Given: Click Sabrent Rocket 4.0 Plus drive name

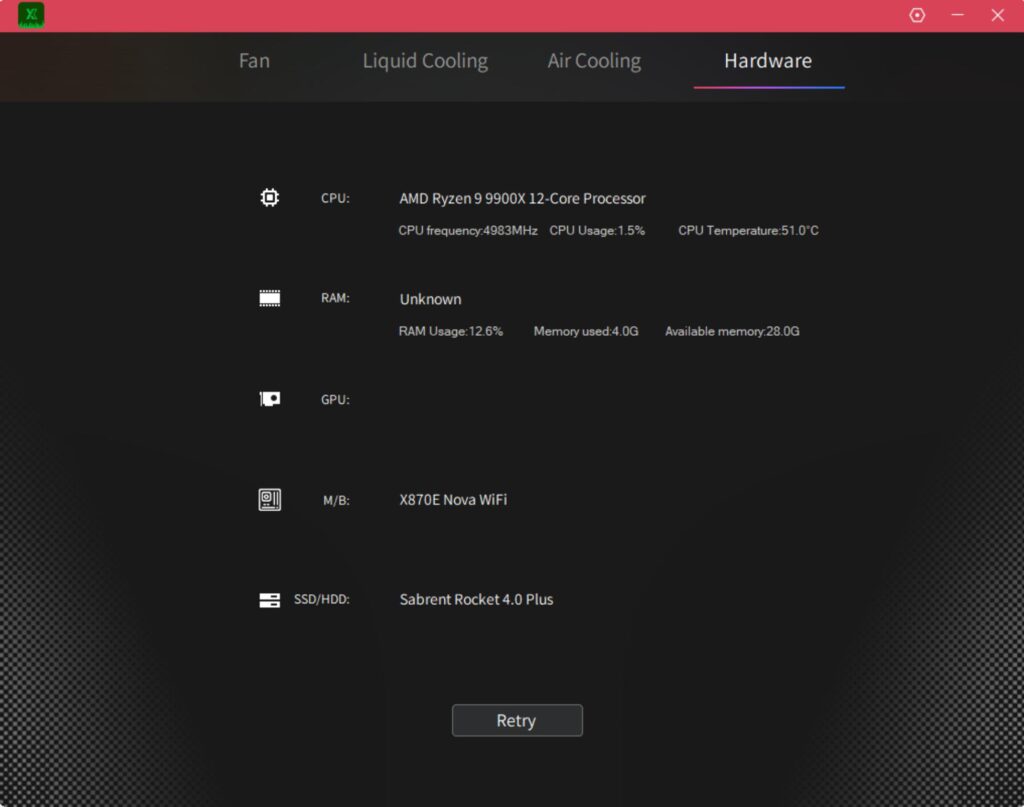Looking at the screenshot, I should click(476, 599).
